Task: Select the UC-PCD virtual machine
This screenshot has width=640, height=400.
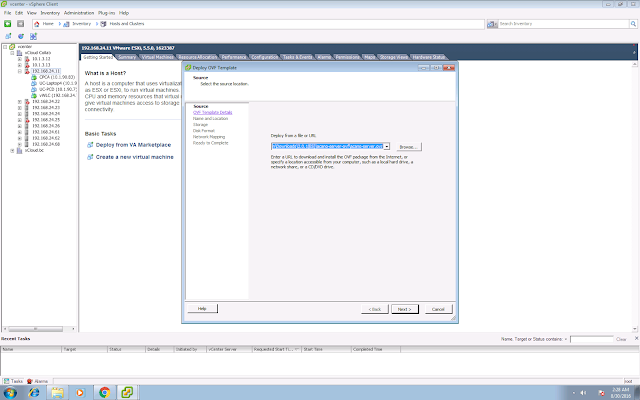Action: click(x=58, y=89)
